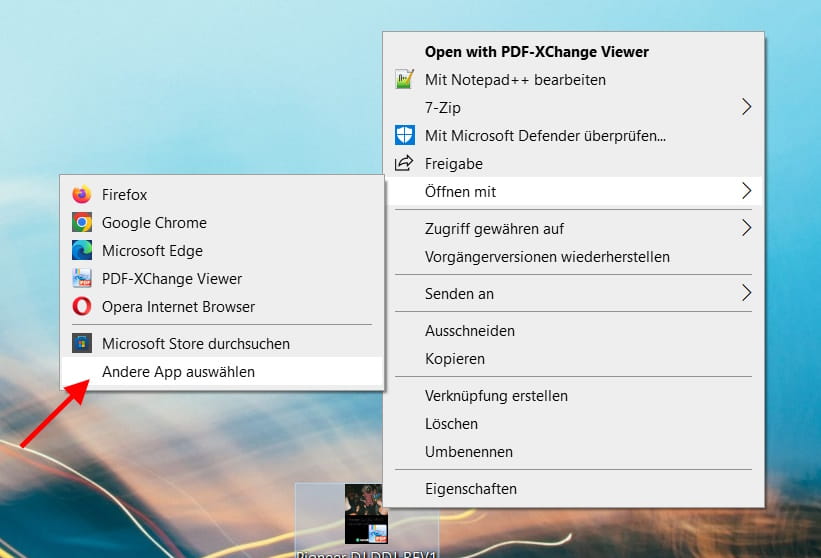
Task: Select the PDF file thumbnail on desktop
Action: coord(366,514)
